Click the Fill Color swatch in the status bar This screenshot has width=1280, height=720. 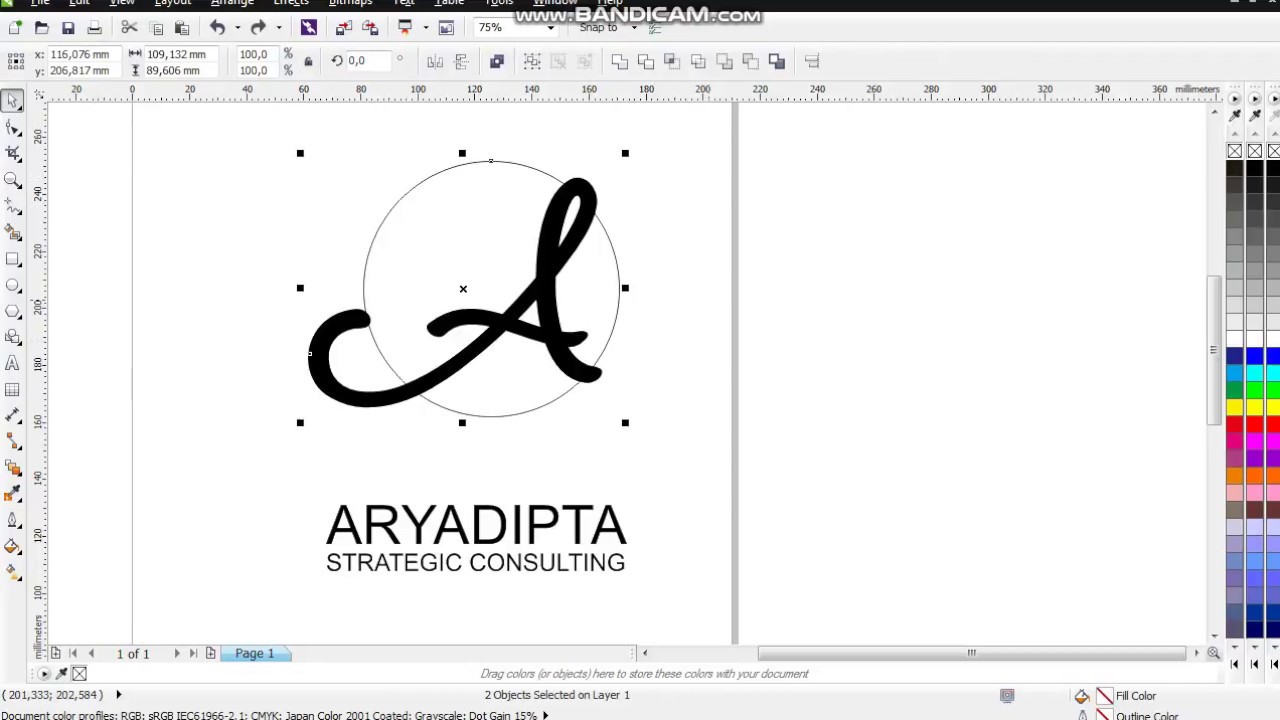tap(1105, 696)
